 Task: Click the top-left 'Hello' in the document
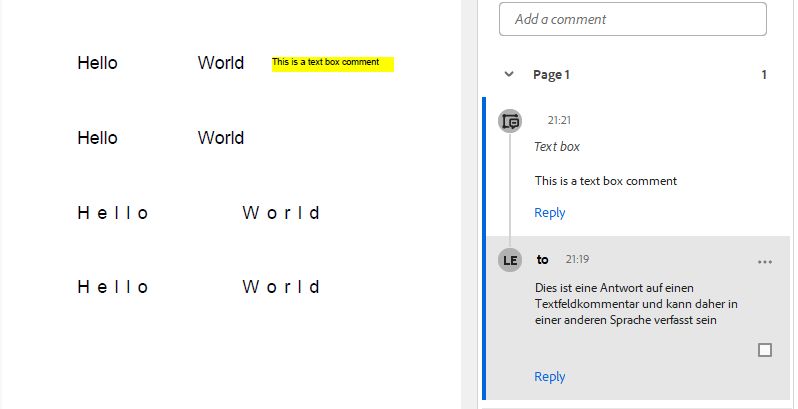tap(97, 63)
